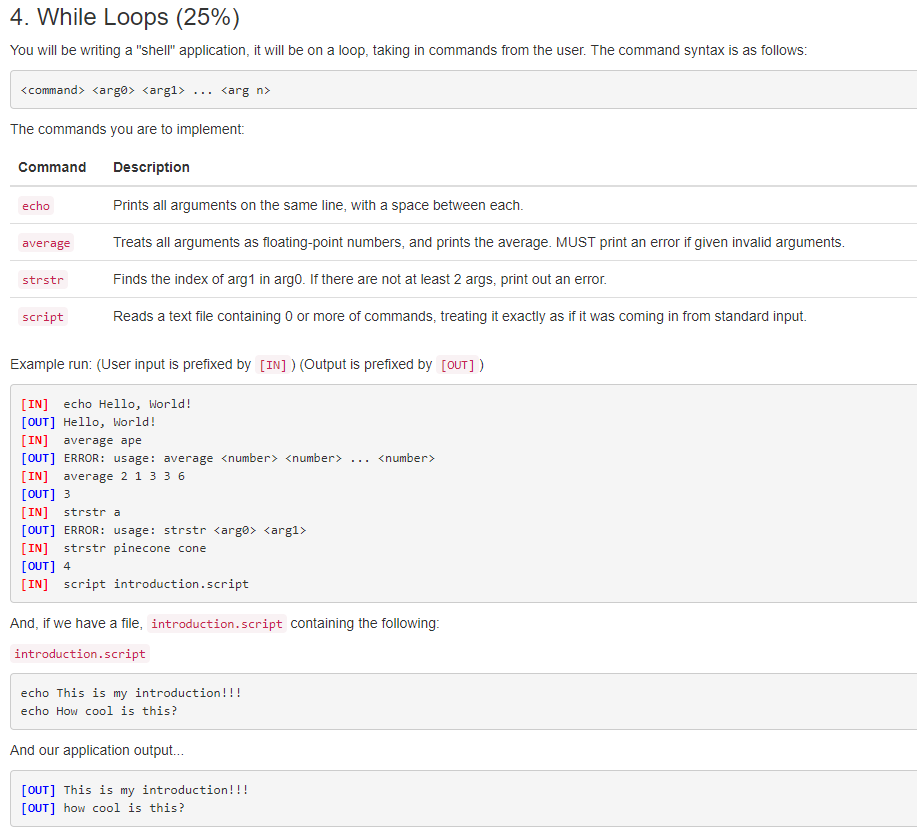Select the Command column header

[x=52, y=167]
